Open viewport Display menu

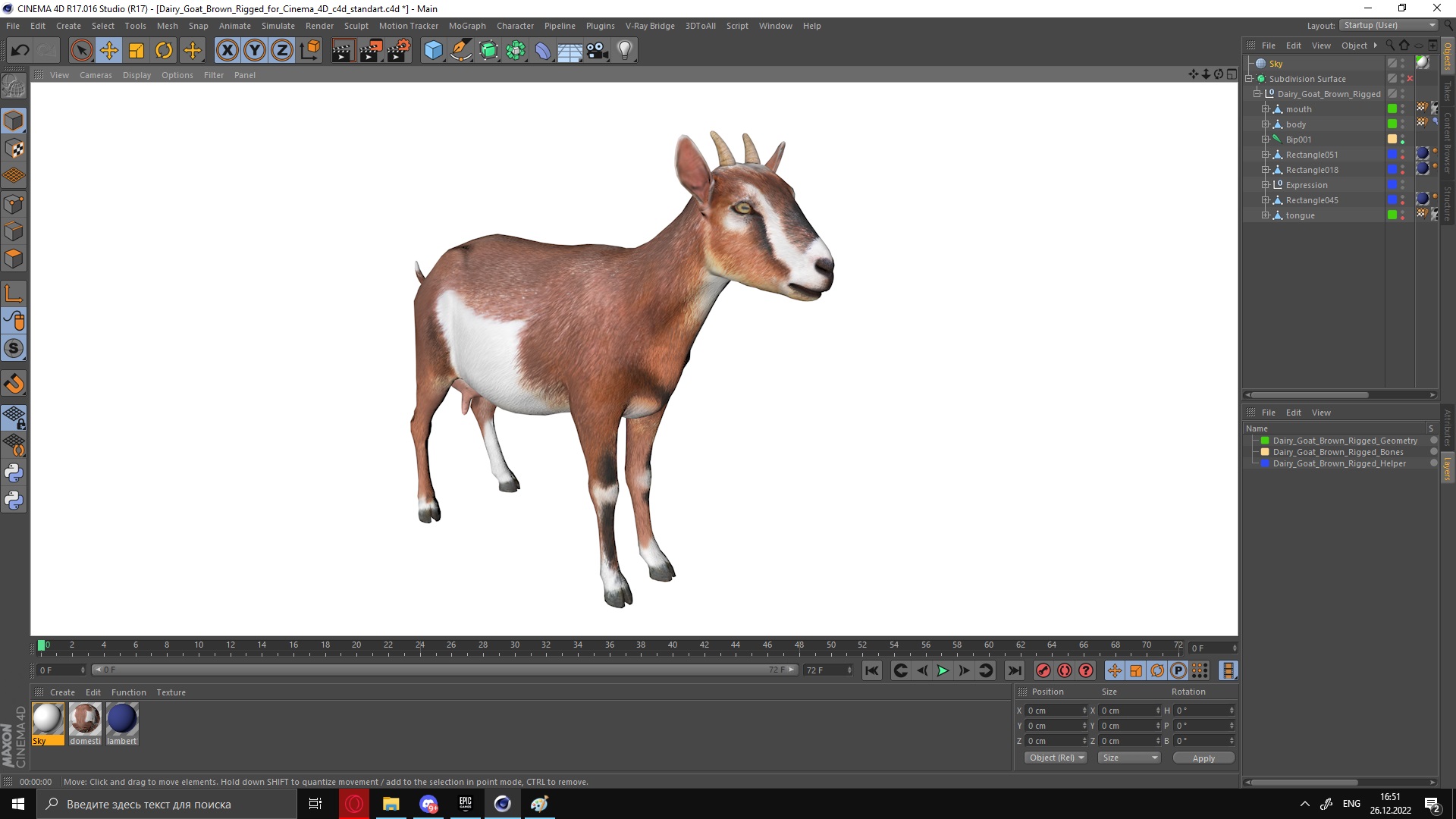pyautogui.click(x=136, y=75)
